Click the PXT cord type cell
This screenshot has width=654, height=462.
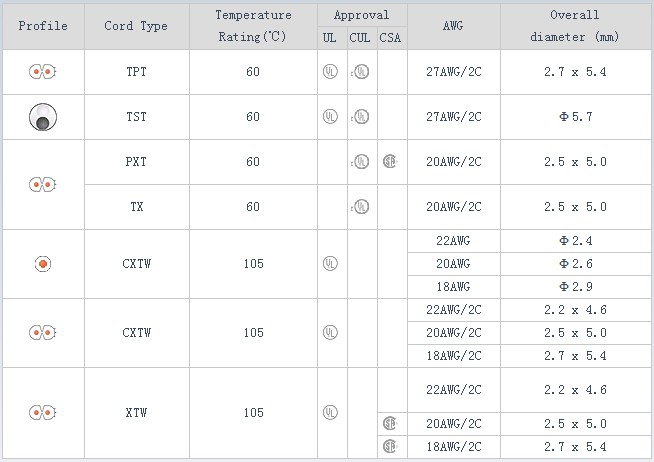tap(136, 162)
